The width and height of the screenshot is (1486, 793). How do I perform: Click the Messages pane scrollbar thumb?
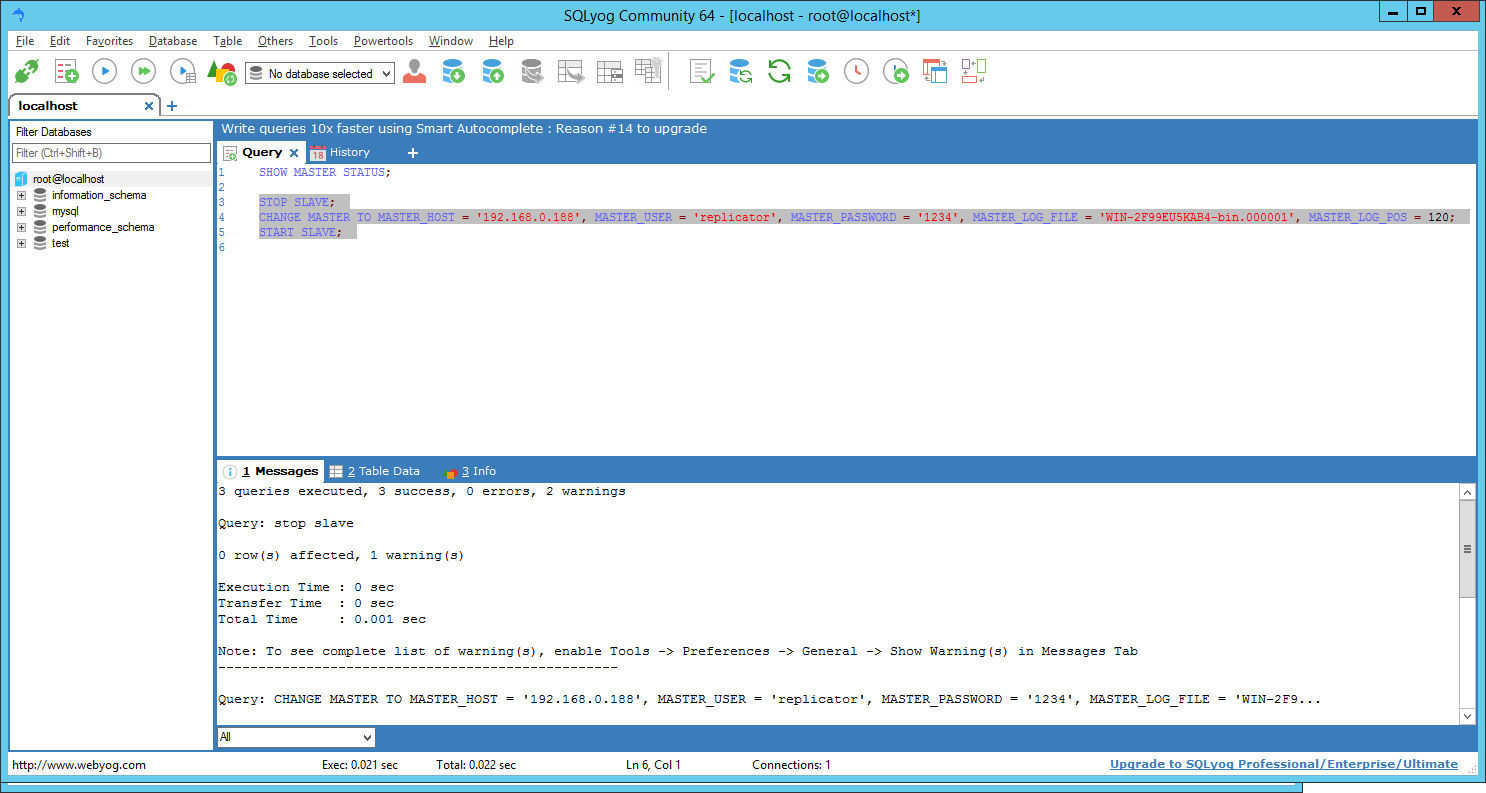coord(1467,549)
